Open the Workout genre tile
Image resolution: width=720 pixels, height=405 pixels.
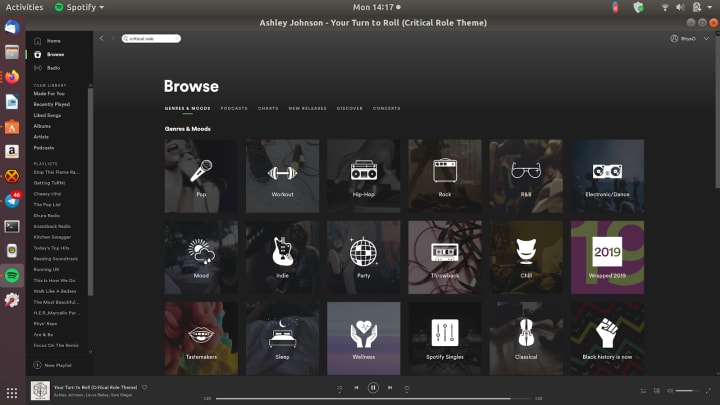[x=282, y=176]
